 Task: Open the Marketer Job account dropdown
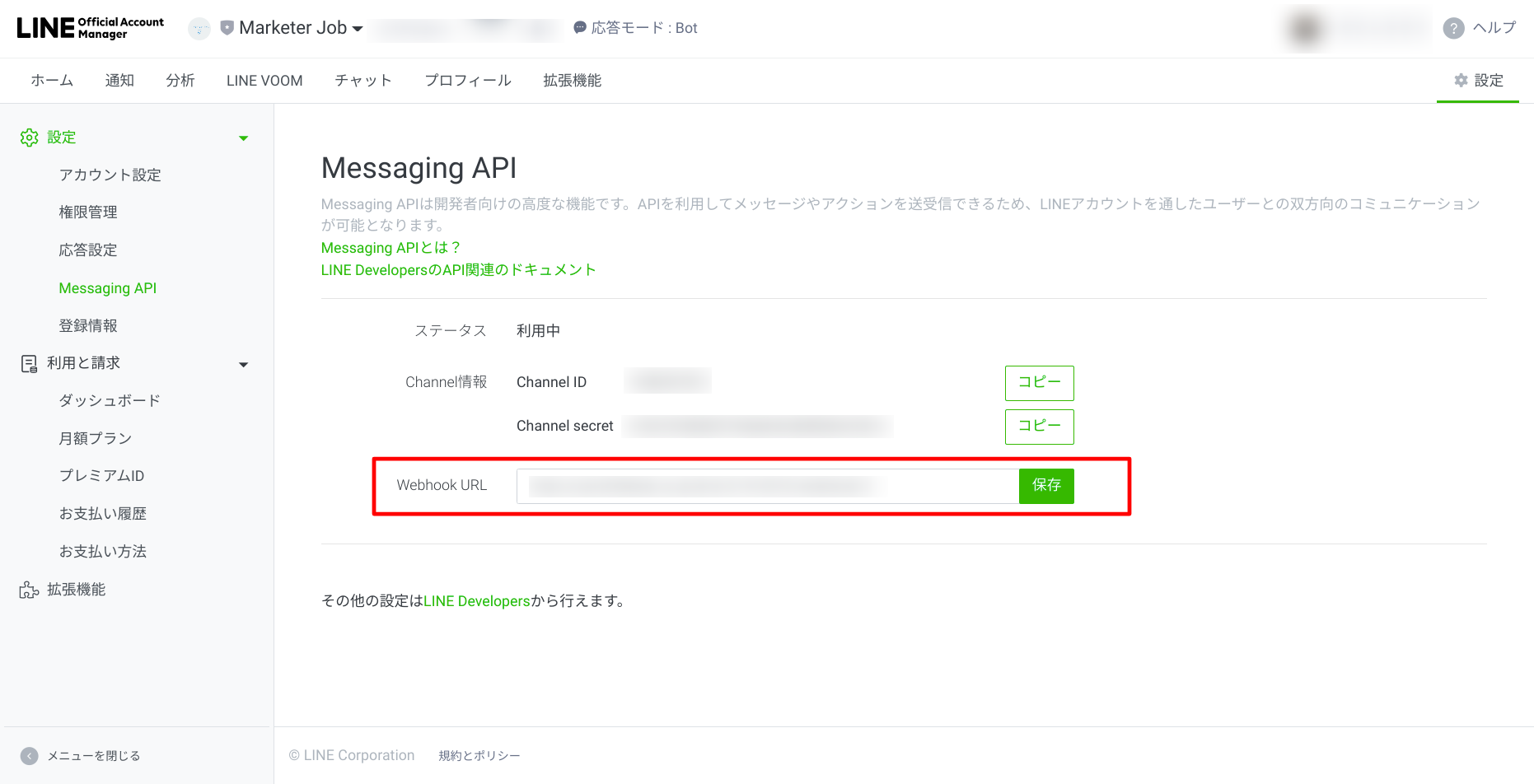point(301,28)
